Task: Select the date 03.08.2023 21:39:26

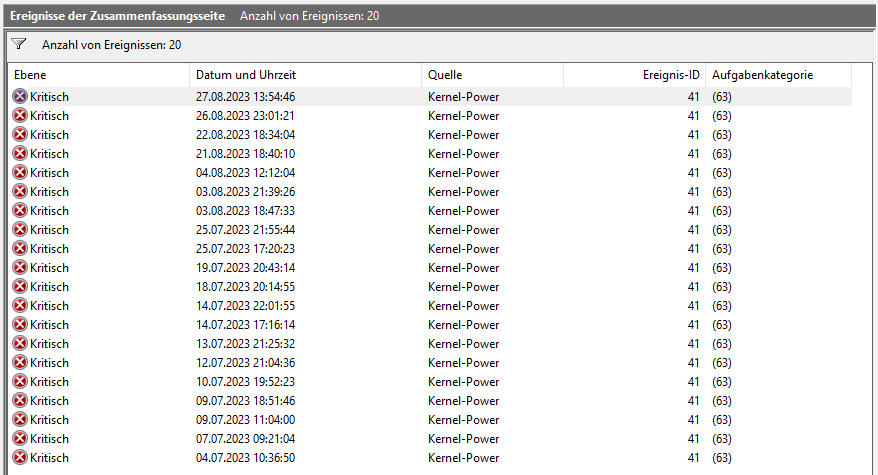Action: pos(245,192)
